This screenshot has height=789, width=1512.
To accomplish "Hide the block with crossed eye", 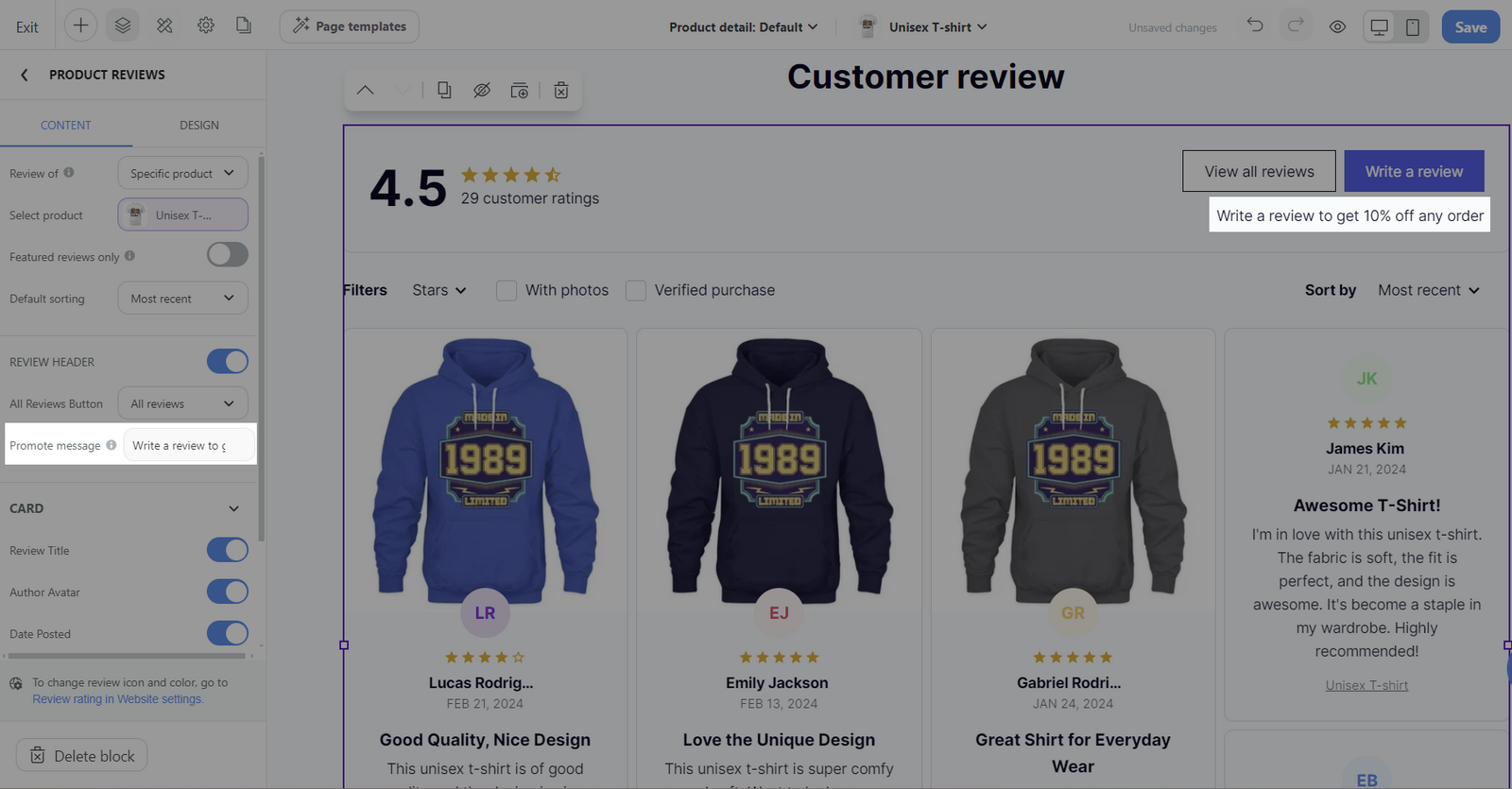I will (x=482, y=90).
